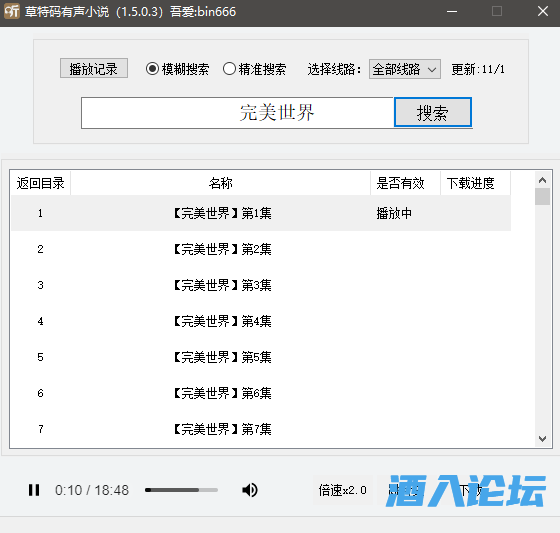This screenshot has width=560, height=533.
Task: Click the 返回目录 column header
Action: 40,183
